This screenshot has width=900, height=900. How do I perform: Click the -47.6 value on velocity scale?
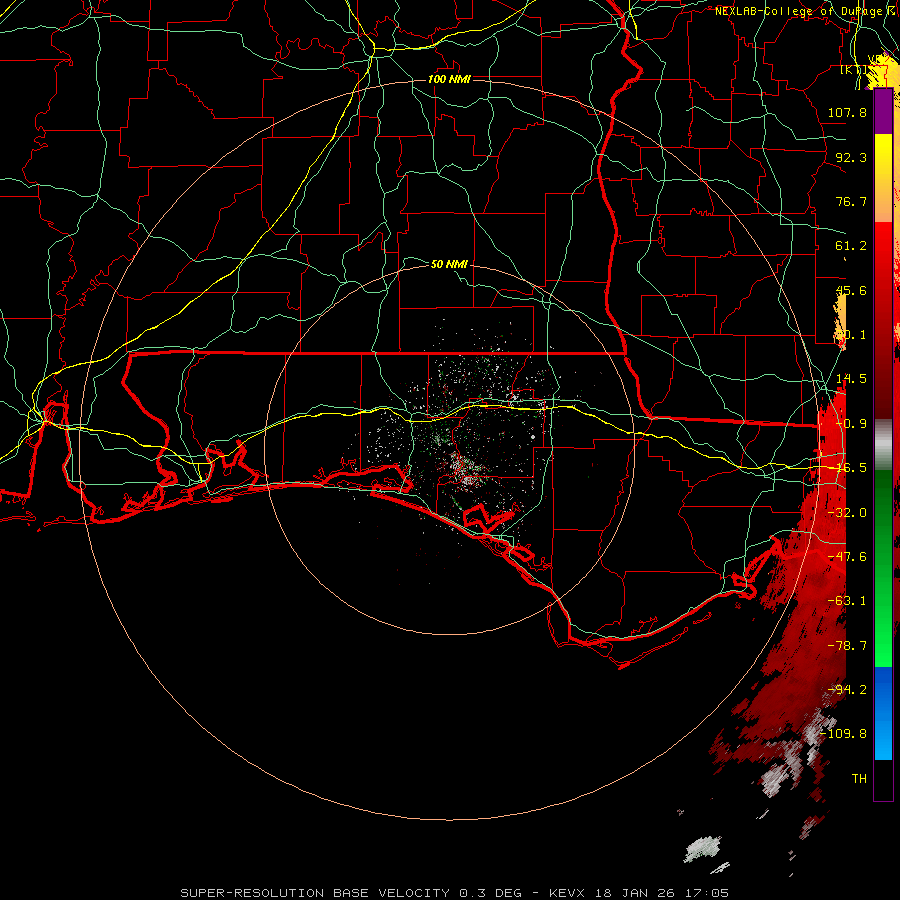847,556
